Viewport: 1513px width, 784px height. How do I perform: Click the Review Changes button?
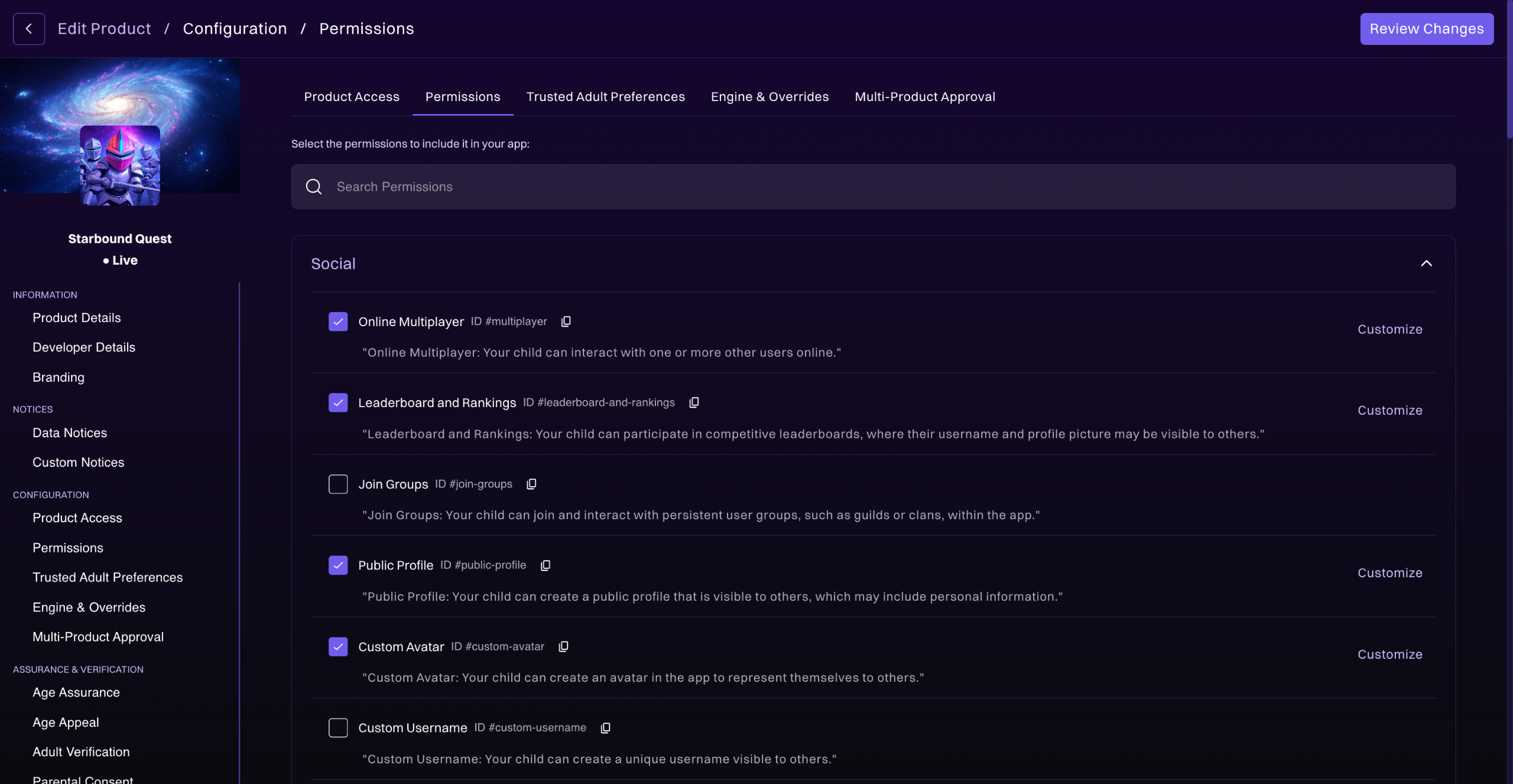tap(1426, 29)
